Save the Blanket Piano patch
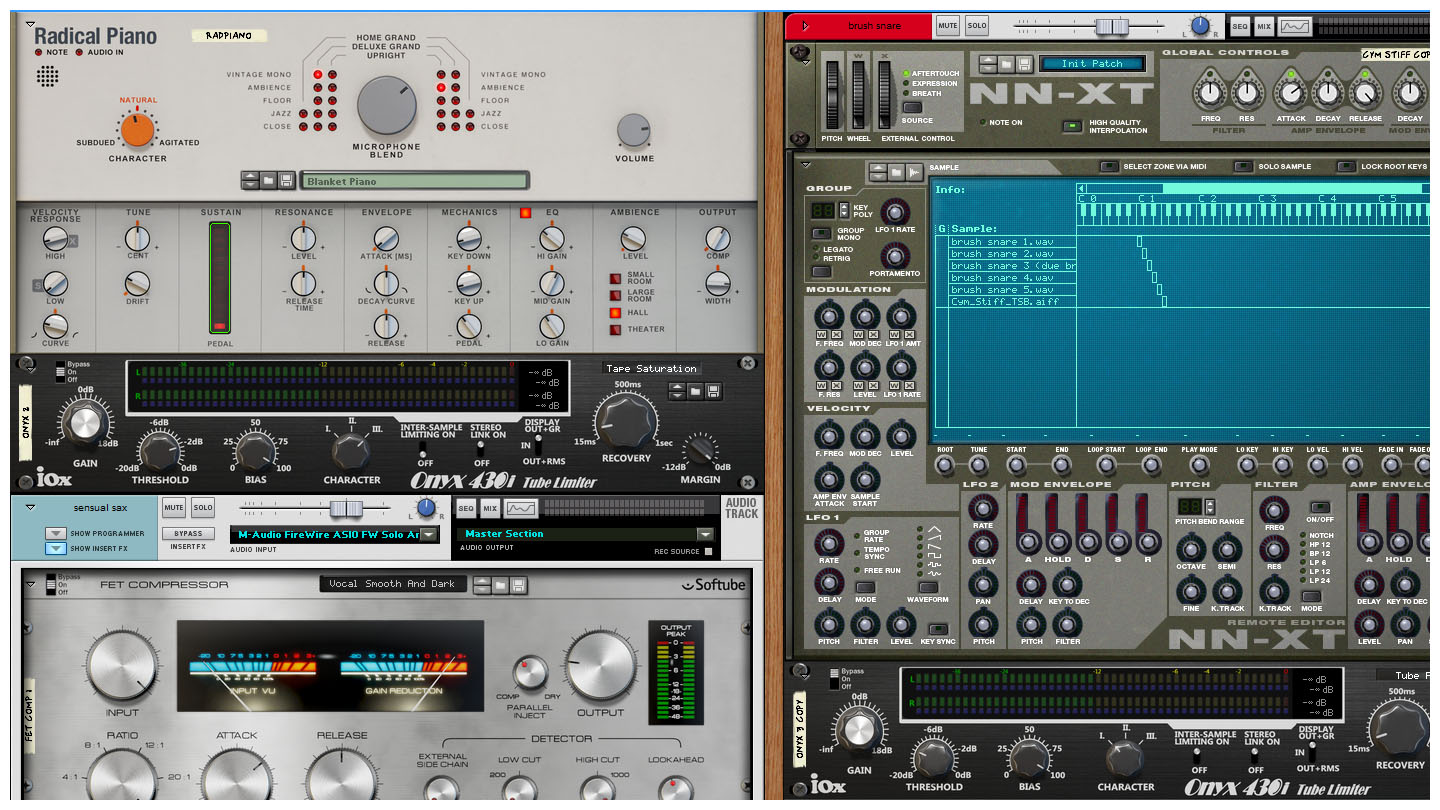This screenshot has width=1440, height=810. 286,181
